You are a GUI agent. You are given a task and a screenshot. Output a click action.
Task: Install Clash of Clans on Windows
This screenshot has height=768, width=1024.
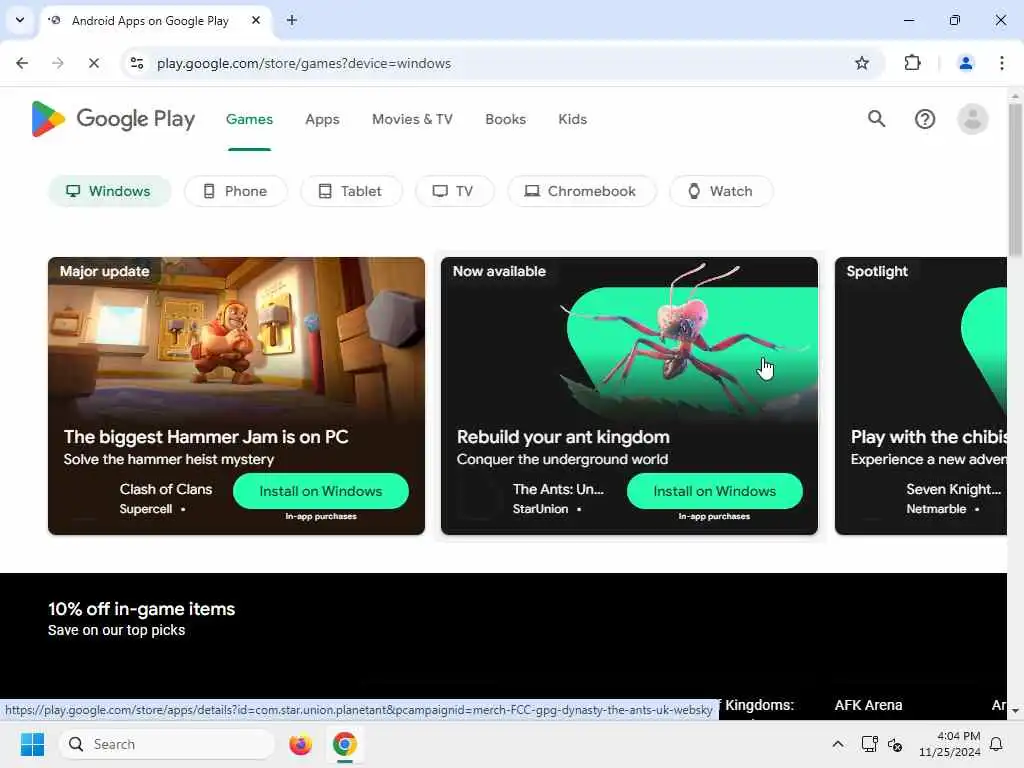tap(321, 491)
